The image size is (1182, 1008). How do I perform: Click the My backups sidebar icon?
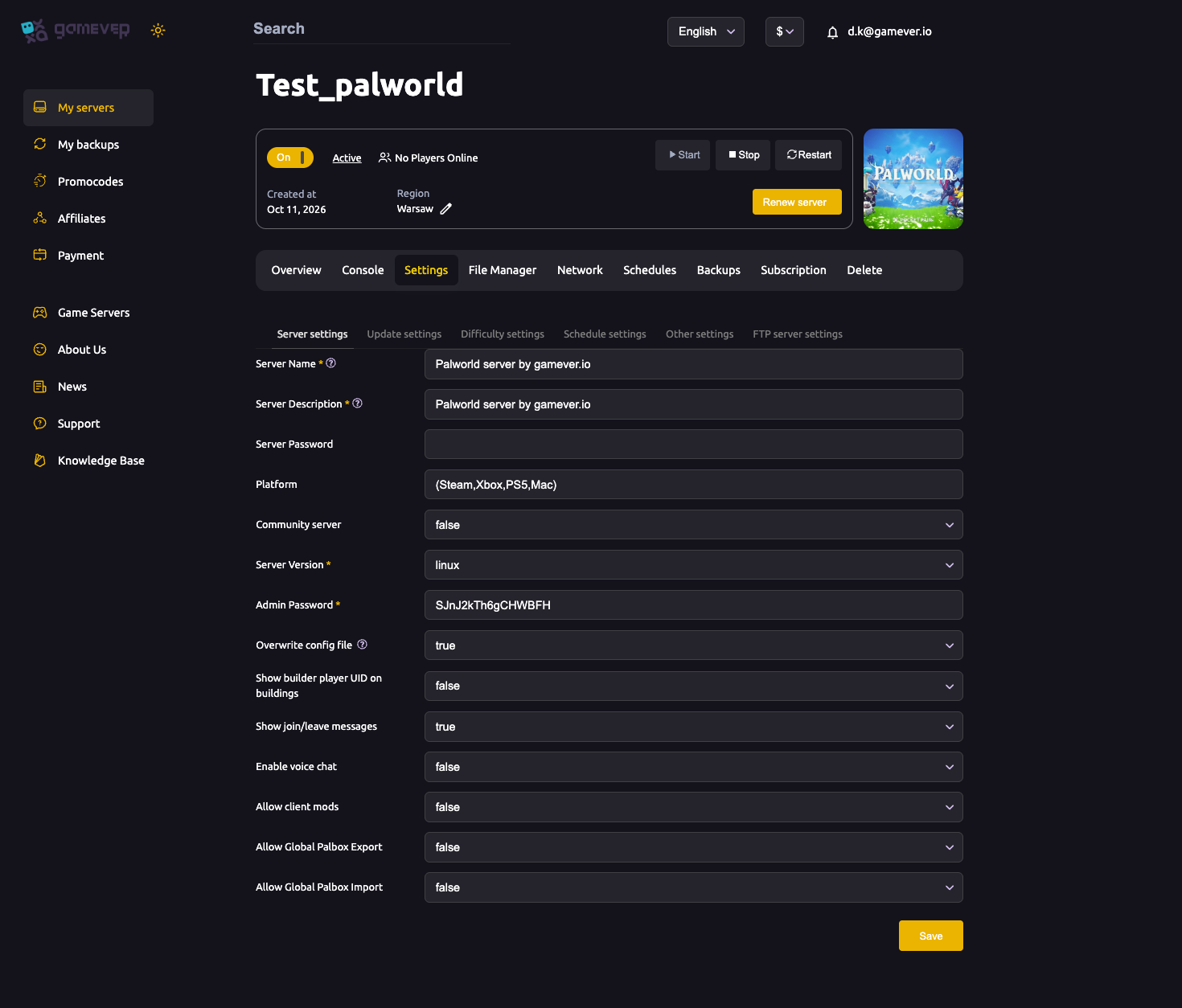point(40,144)
